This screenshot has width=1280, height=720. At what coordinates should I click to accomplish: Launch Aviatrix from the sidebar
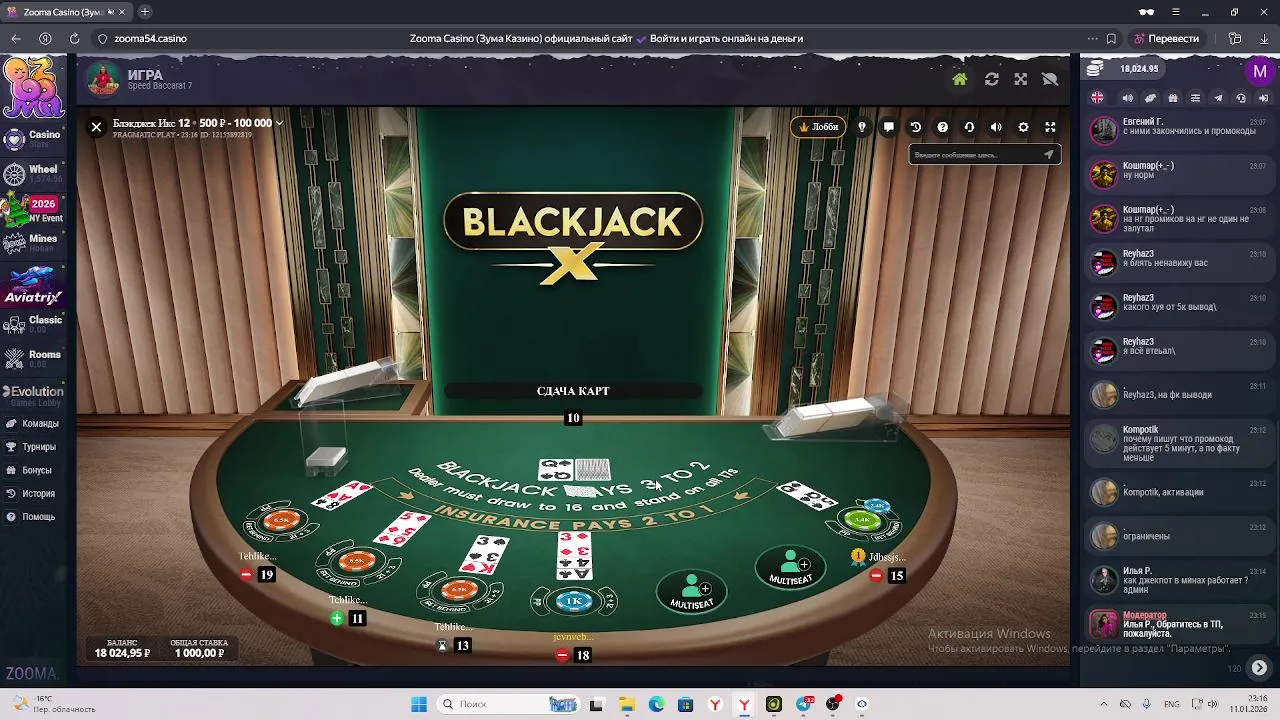[x=32, y=287]
